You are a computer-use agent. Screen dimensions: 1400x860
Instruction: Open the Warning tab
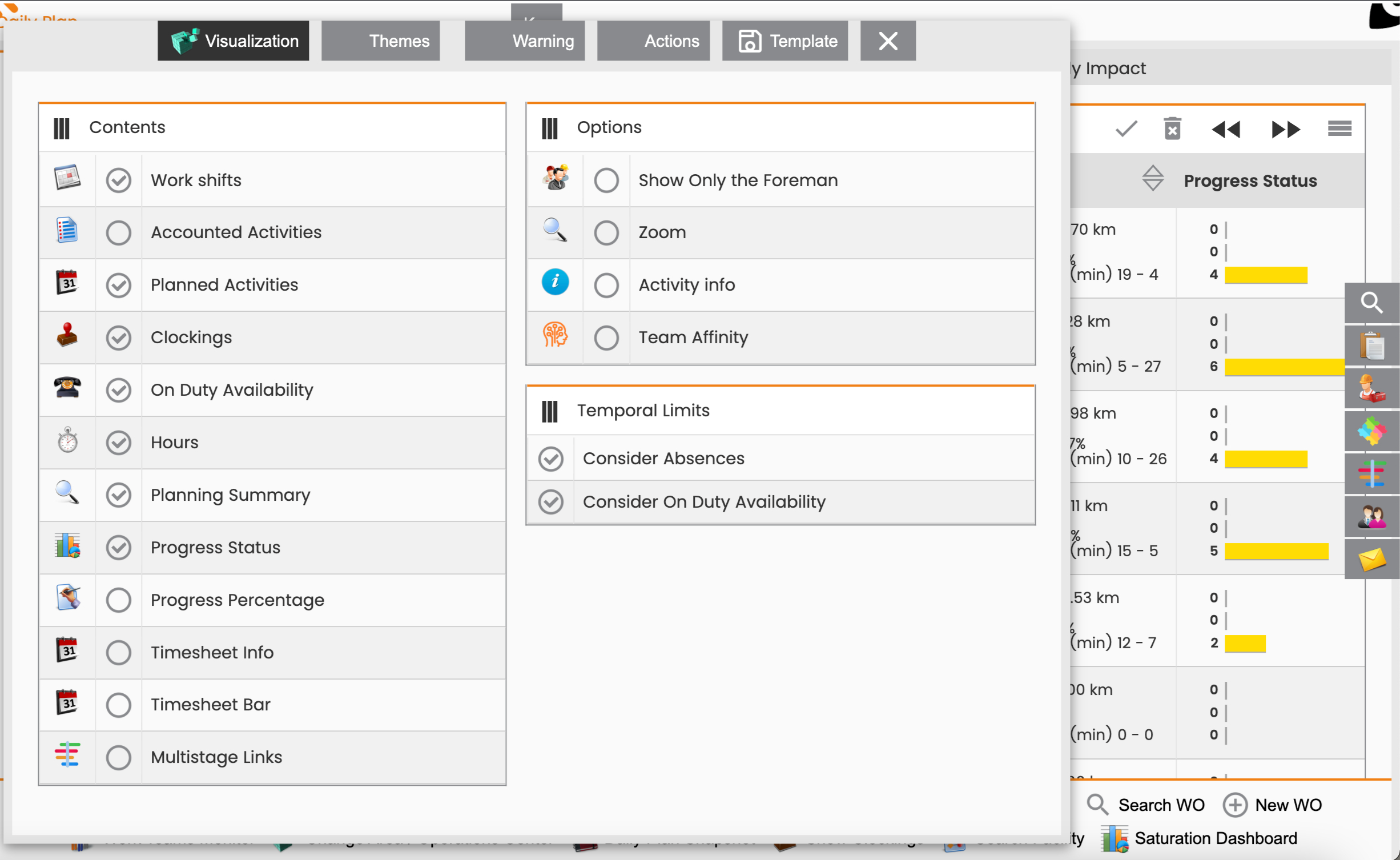point(525,41)
